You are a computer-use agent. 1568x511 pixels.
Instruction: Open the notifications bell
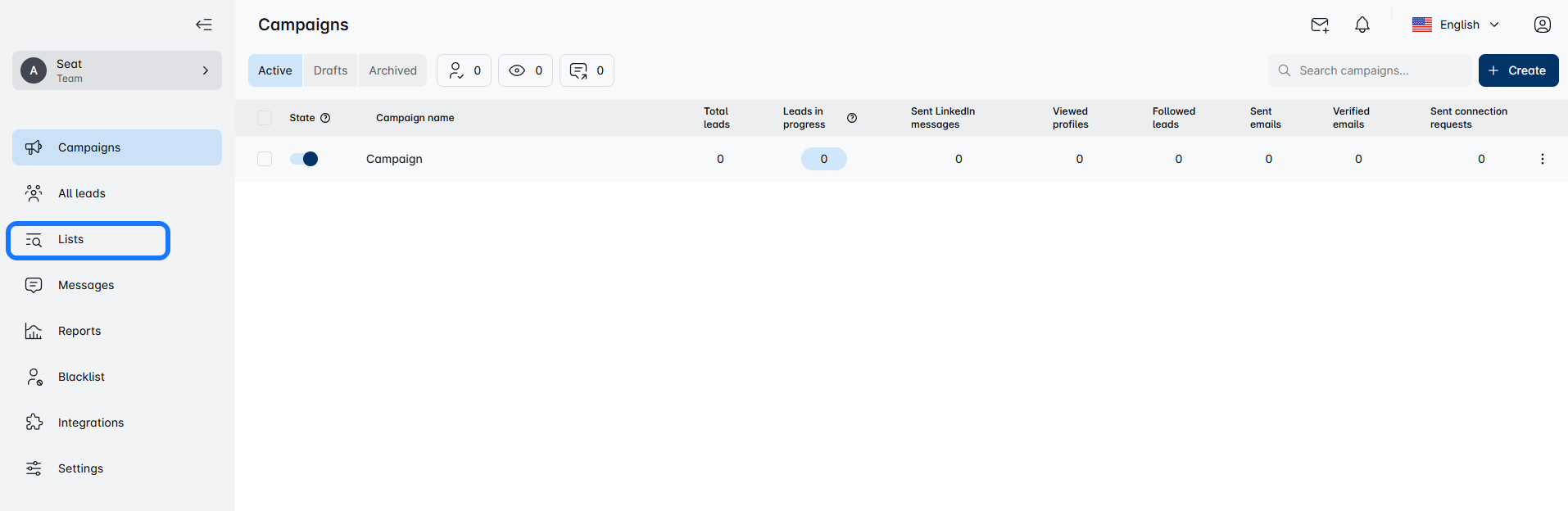coord(1362,25)
